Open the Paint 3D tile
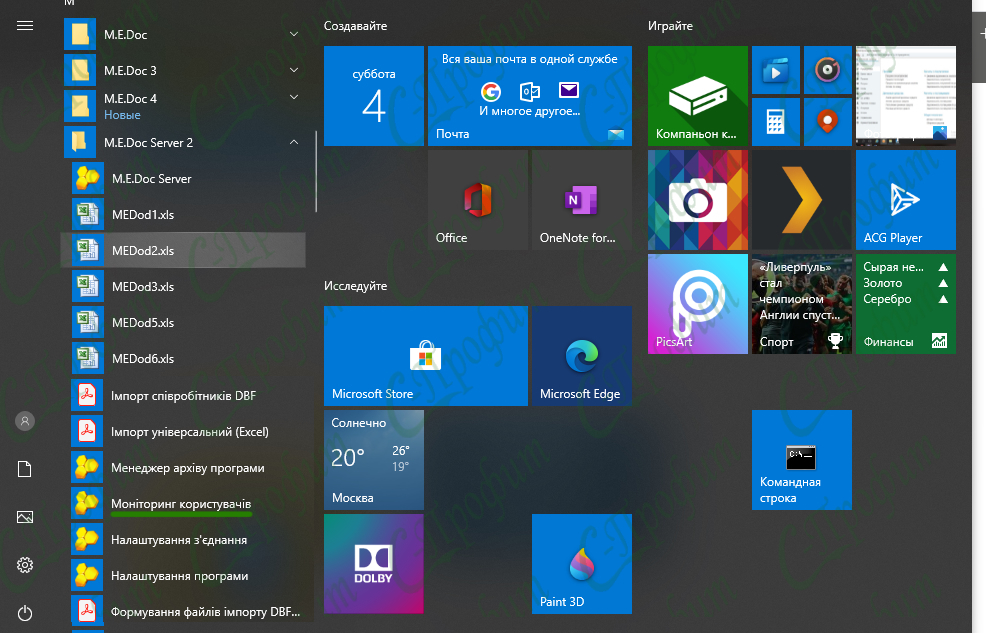Screen dimensions: 986x633 (582, 564)
